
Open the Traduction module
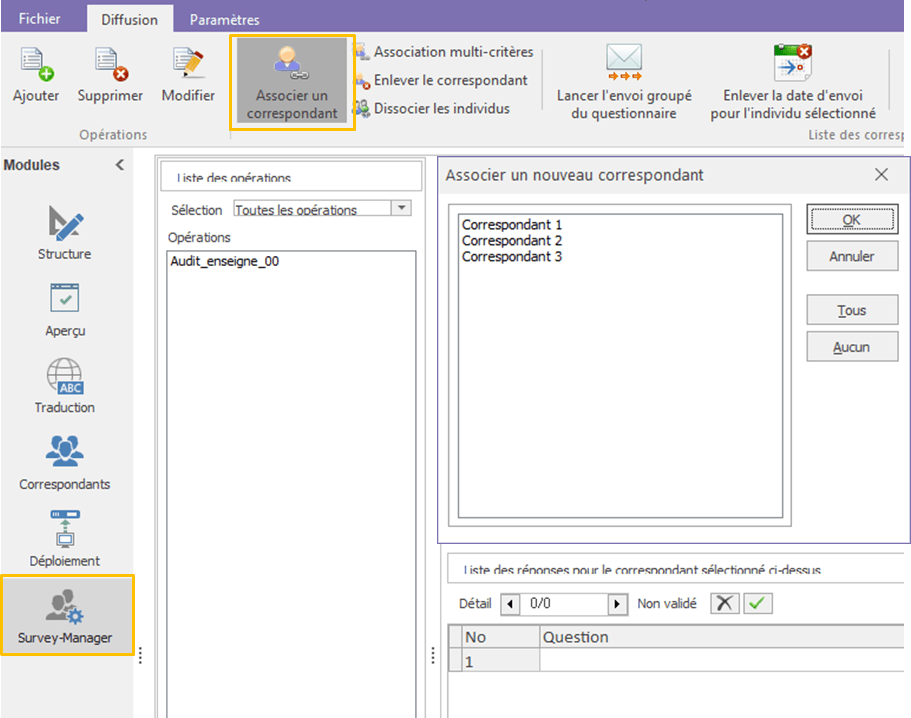coord(64,386)
